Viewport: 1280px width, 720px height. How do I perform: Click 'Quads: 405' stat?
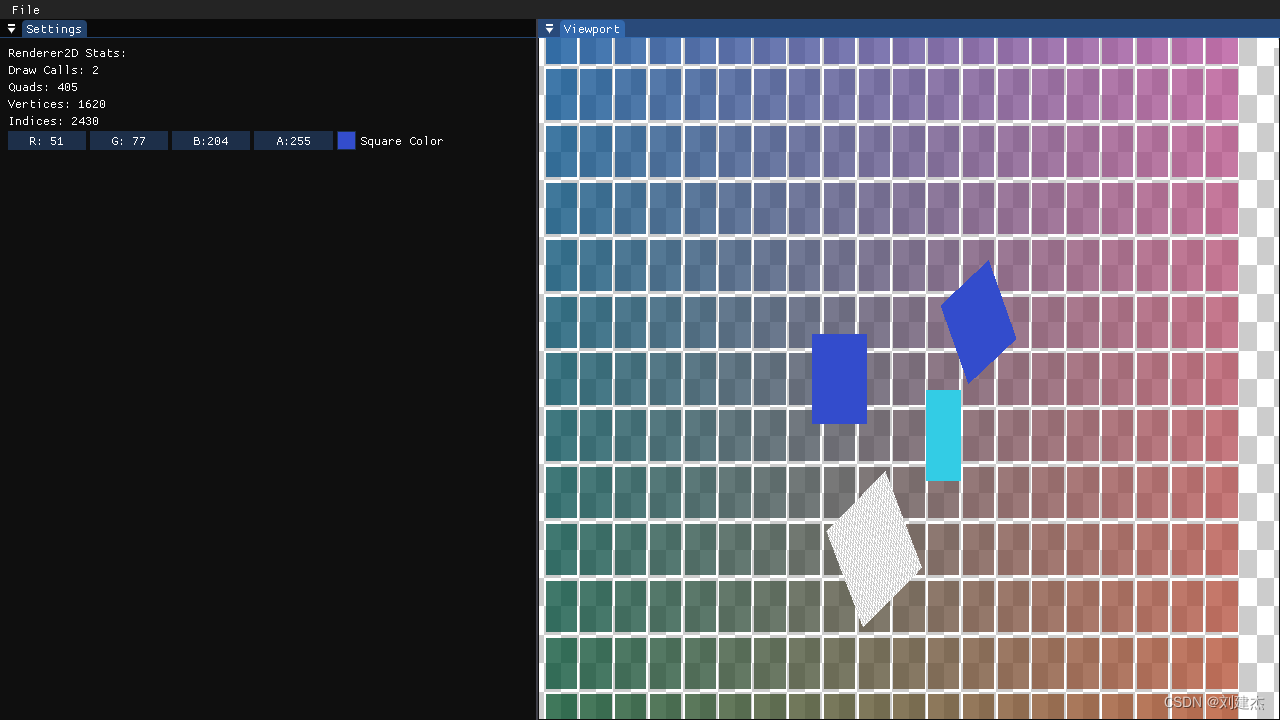pos(43,87)
